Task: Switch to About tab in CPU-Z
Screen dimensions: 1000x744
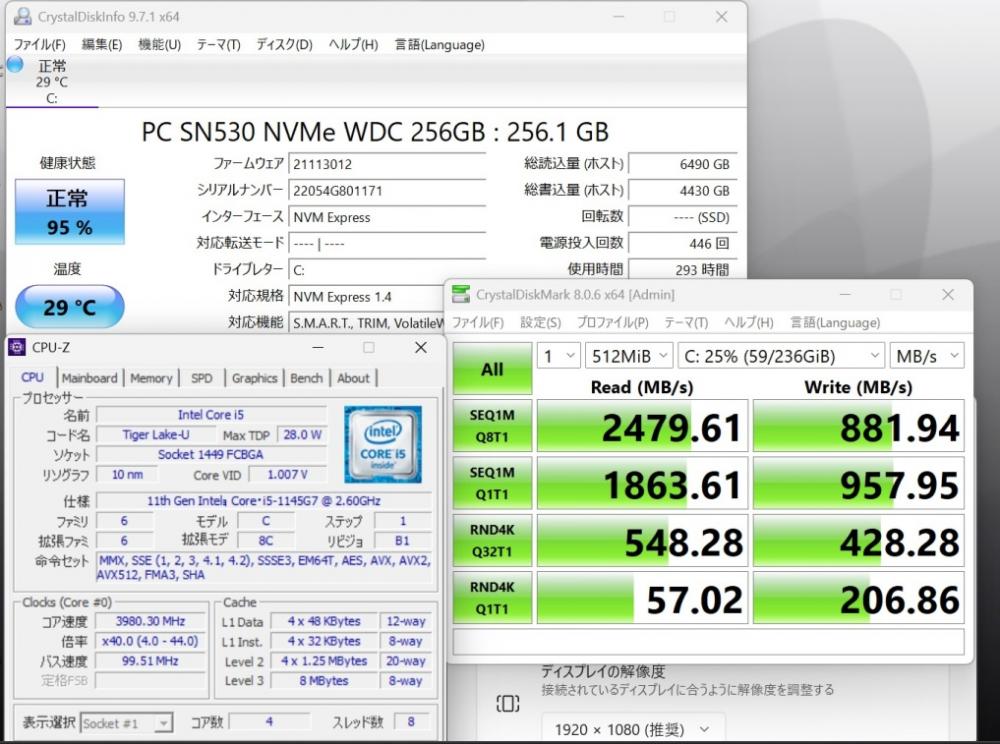Action: coord(353,378)
